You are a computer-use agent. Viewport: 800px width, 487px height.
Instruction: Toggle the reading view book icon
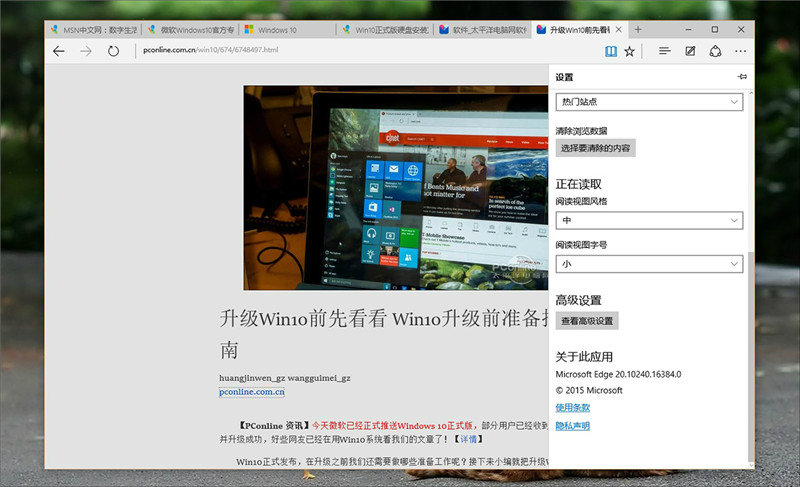pos(611,51)
